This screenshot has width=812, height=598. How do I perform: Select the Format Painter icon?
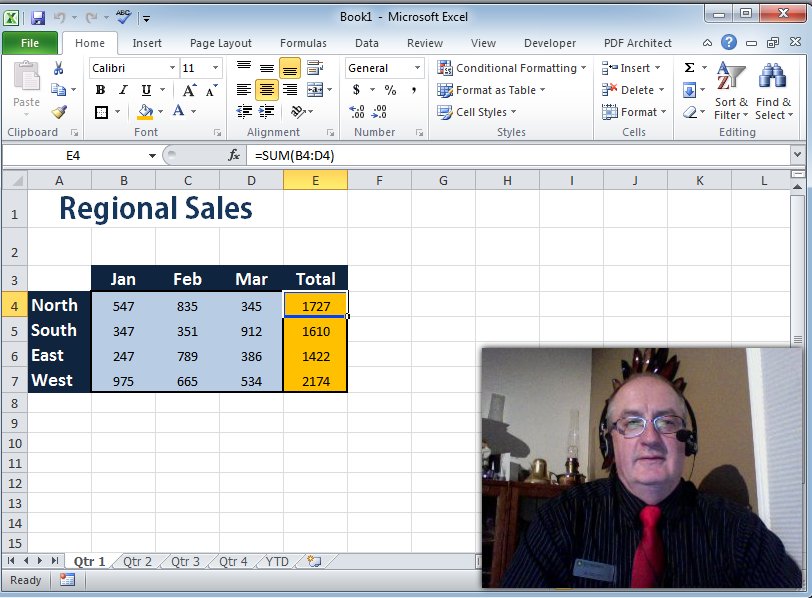point(57,110)
